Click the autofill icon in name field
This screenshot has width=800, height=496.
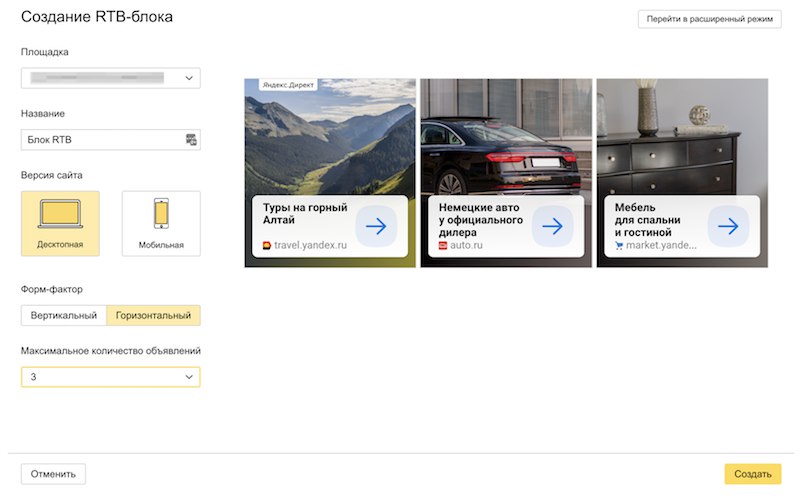191,140
